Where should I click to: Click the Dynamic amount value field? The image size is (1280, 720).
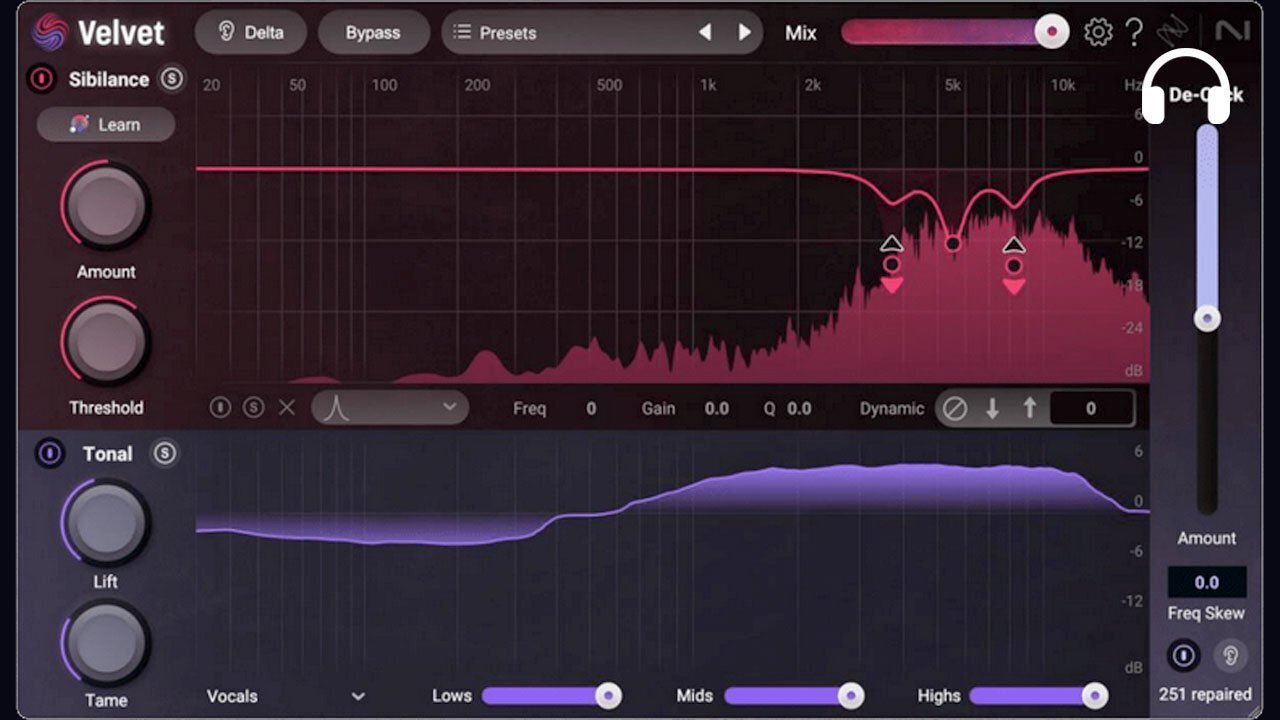coord(1092,409)
